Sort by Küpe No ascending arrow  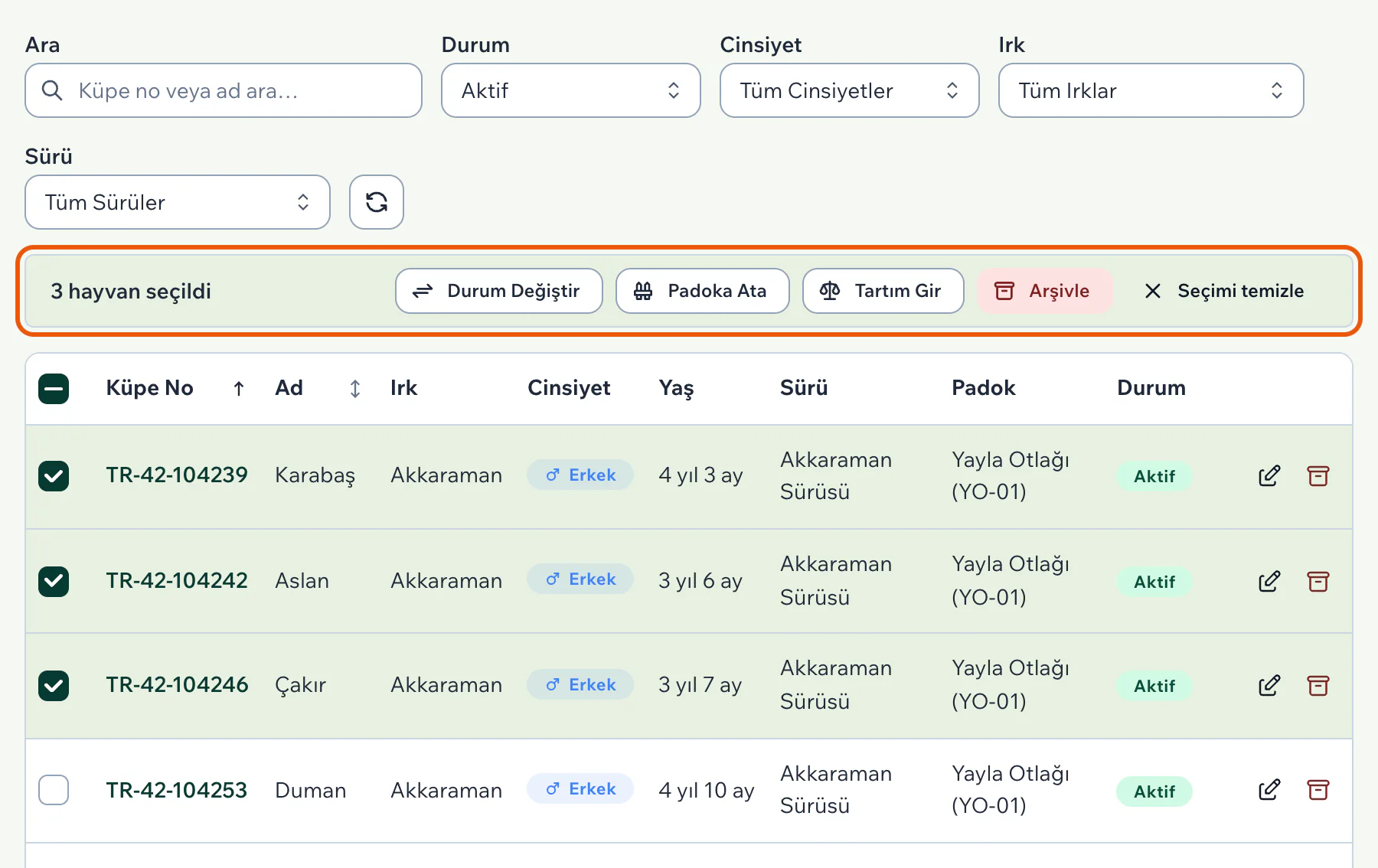[239, 389]
